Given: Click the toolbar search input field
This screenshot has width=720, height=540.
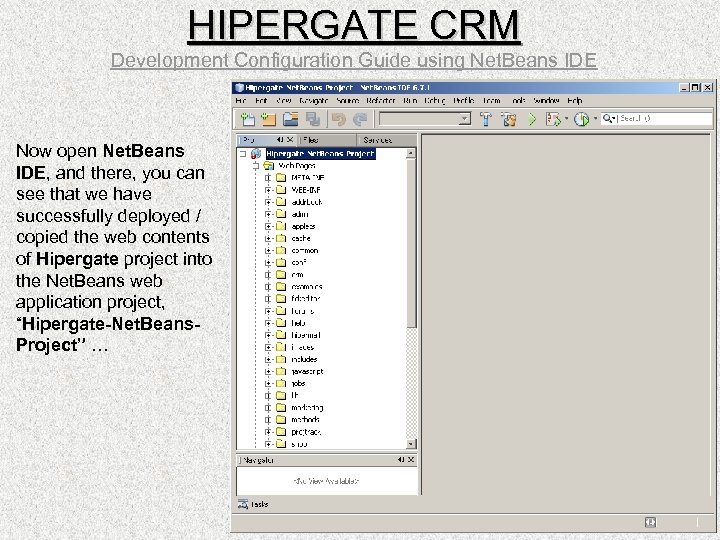Looking at the screenshot, I should click(x=665, y=118).
